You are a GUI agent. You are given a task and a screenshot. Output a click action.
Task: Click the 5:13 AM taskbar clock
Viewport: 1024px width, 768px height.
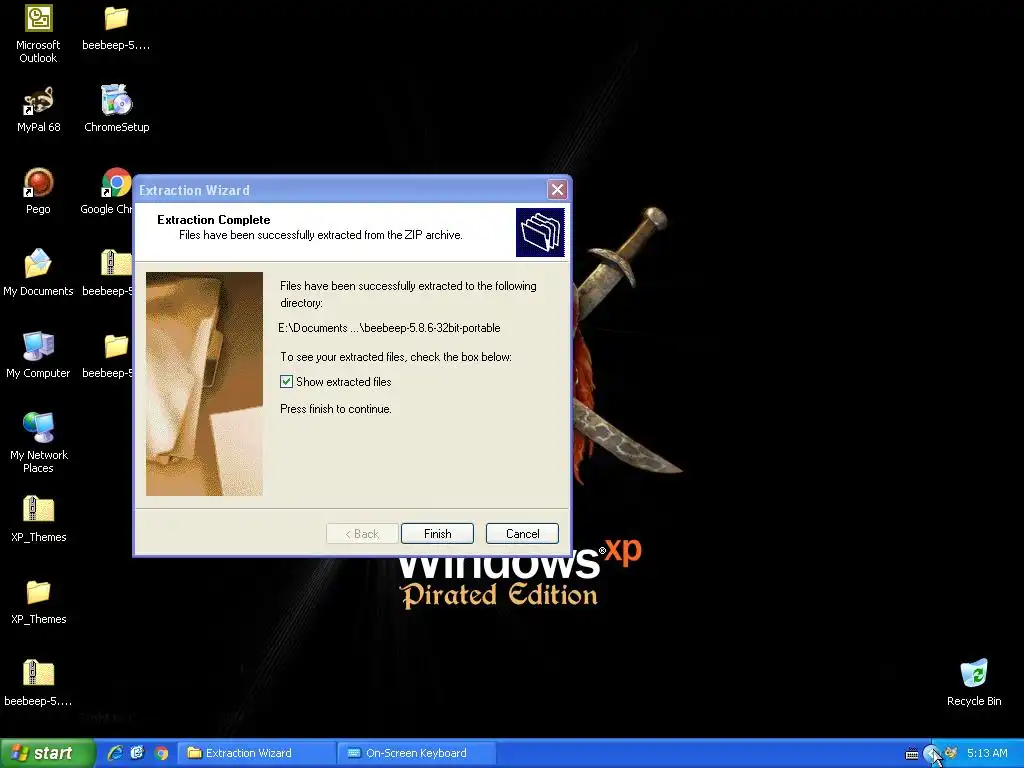tap(987, 753)
